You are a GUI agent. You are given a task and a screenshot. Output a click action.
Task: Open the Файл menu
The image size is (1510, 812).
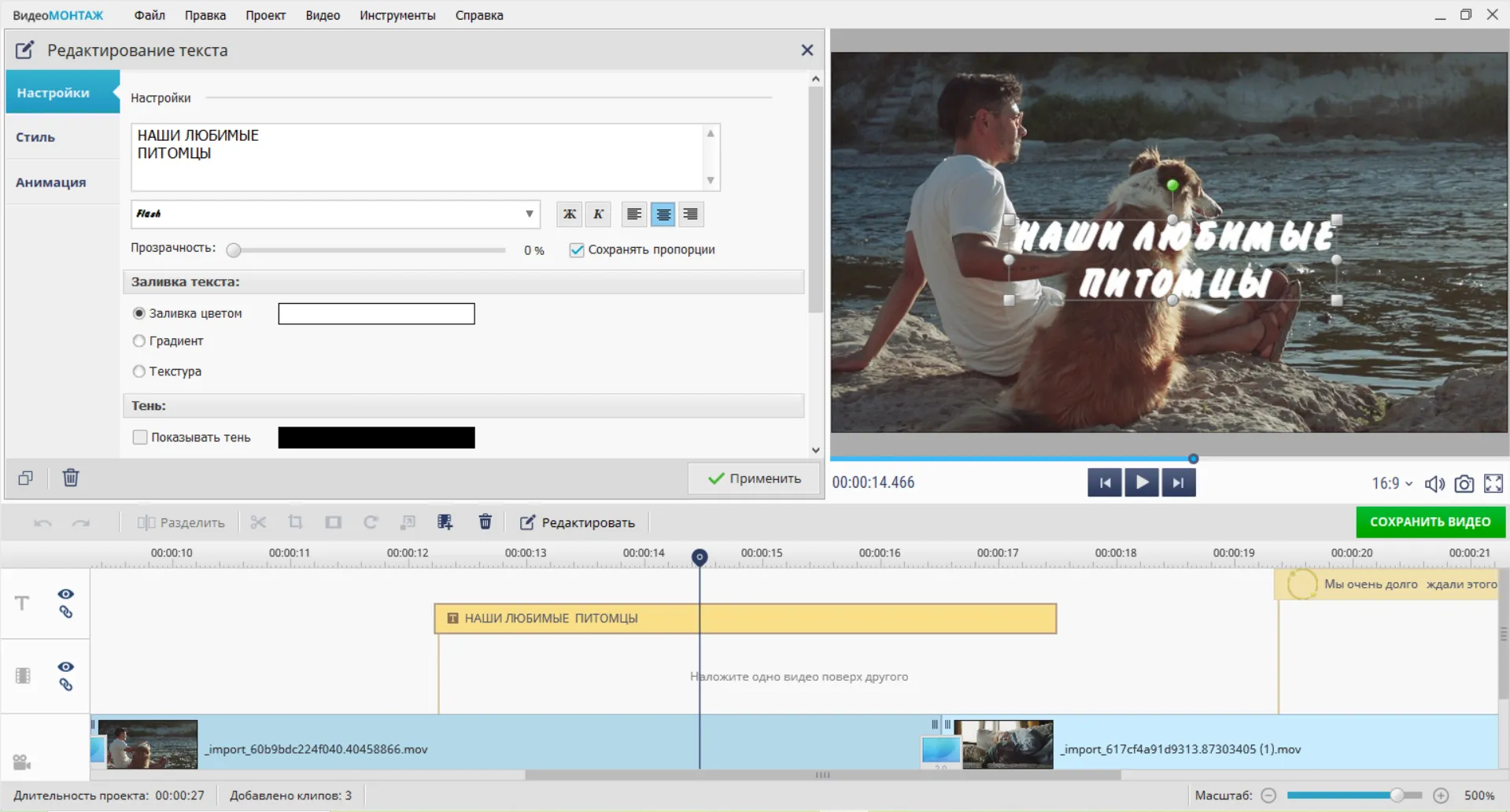tap(150, 15)
